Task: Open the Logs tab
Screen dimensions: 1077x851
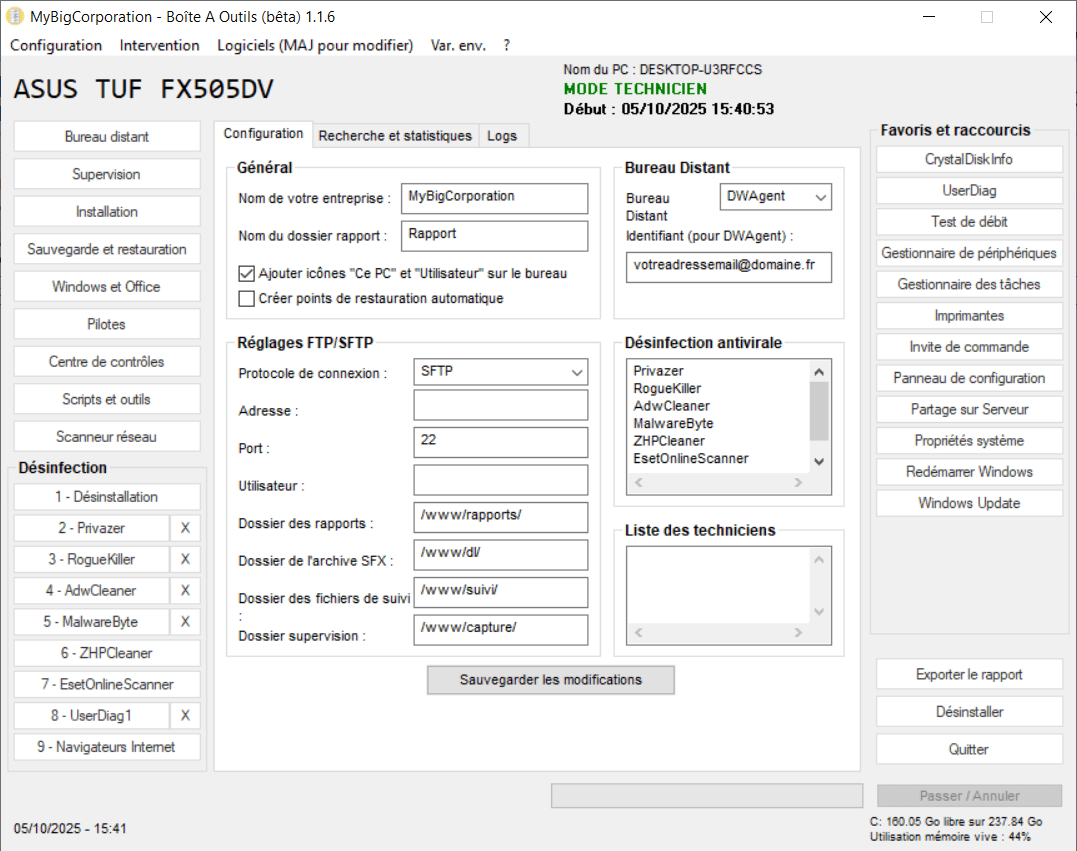Action: click(x=502, y=135)
